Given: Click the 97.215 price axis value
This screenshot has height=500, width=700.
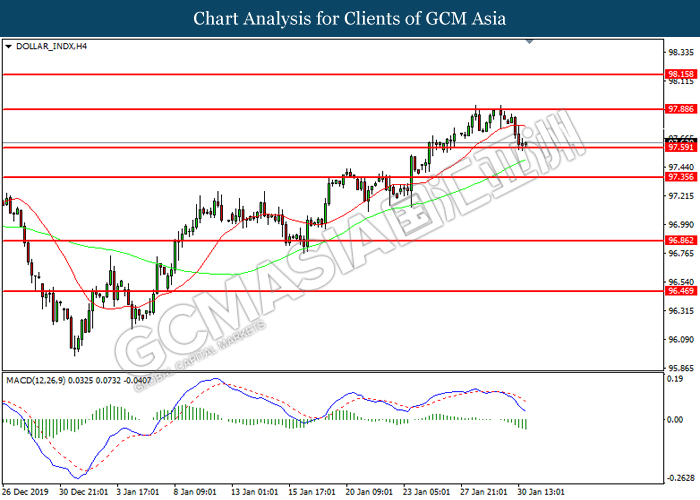Looking at the screenshot, I should [x=681, y=196].
